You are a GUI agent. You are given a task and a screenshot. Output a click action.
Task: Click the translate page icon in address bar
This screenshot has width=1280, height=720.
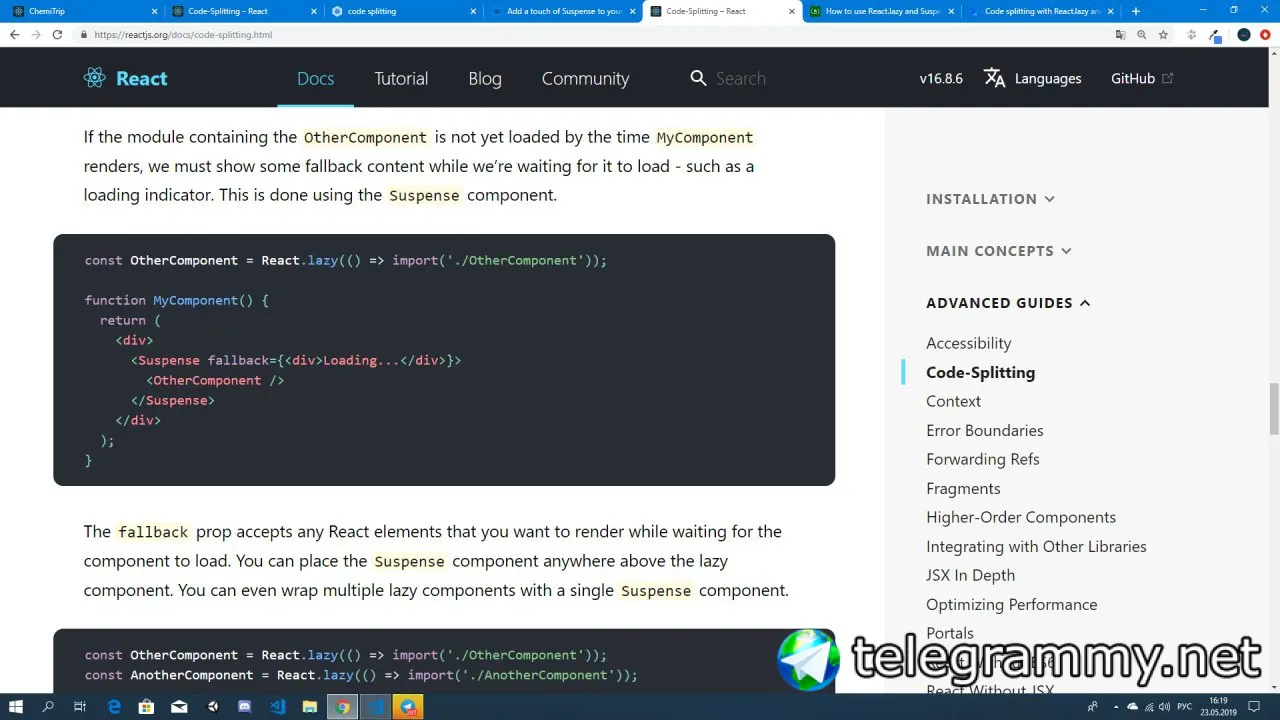tap(1120, 35)
